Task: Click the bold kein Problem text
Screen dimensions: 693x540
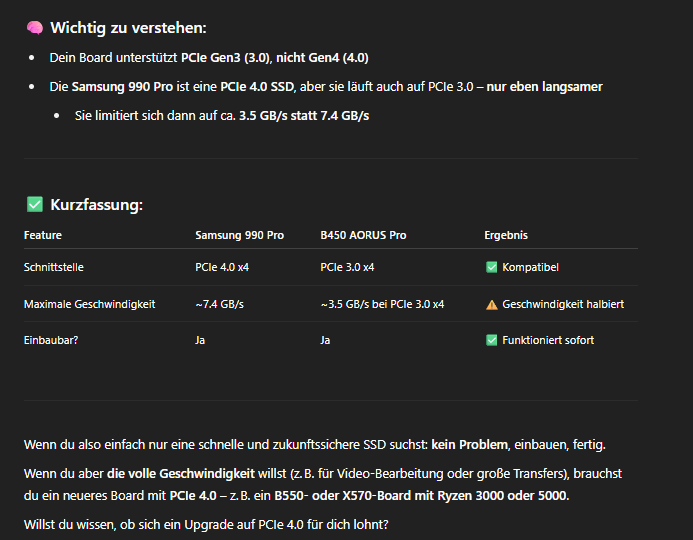Action: [x=469, y=445]
